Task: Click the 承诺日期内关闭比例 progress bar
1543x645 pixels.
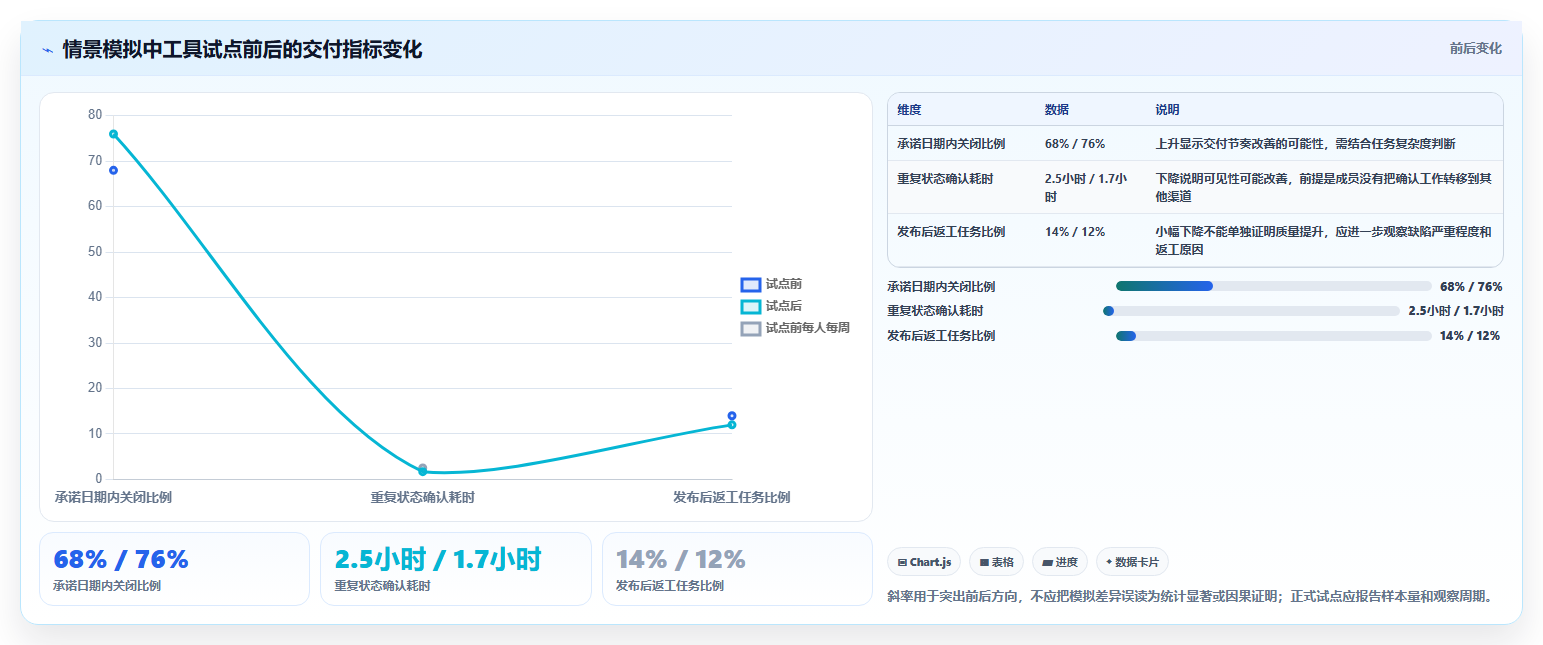Action: [1274, 286]
